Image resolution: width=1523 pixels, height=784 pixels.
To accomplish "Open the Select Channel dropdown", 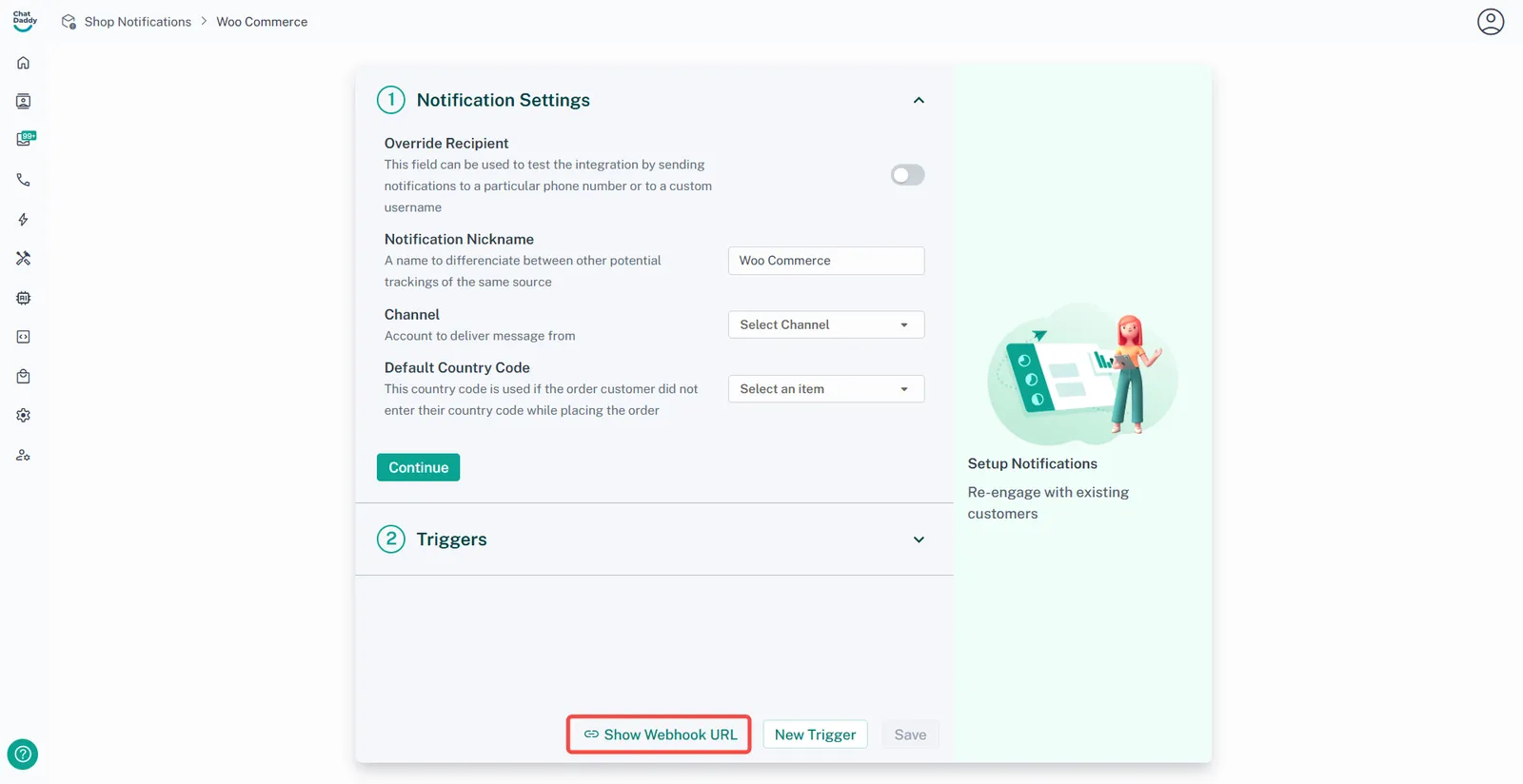I will point(825,324).
